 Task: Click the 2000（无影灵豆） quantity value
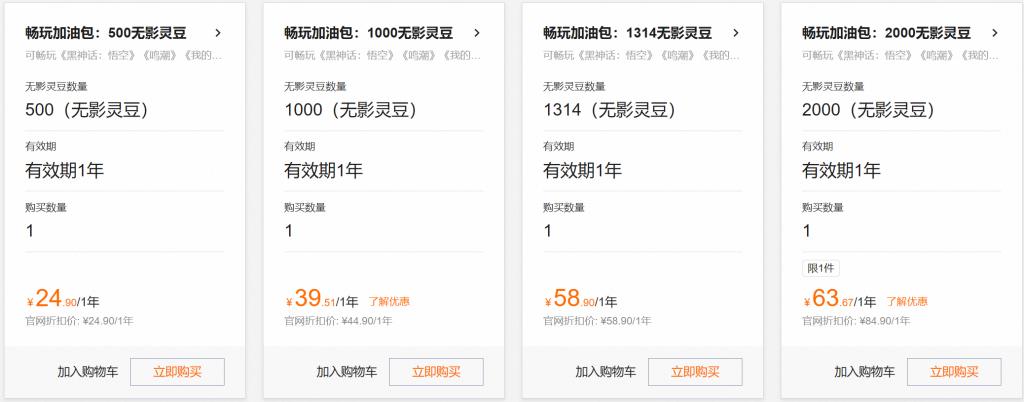click(x=869, y=110)
